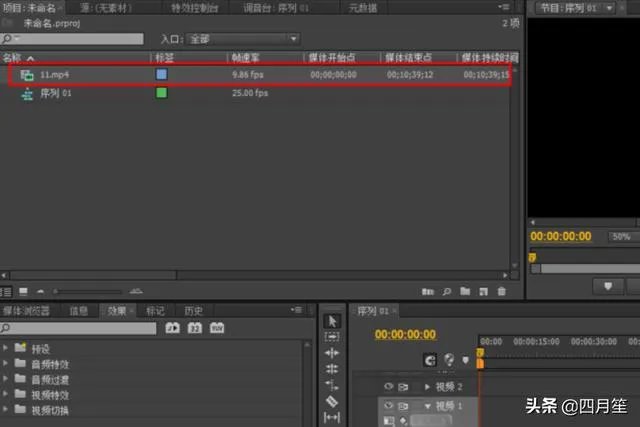Screen dimensions: 640x427
Task: Click the trash Delete icon
Action: 502,291
